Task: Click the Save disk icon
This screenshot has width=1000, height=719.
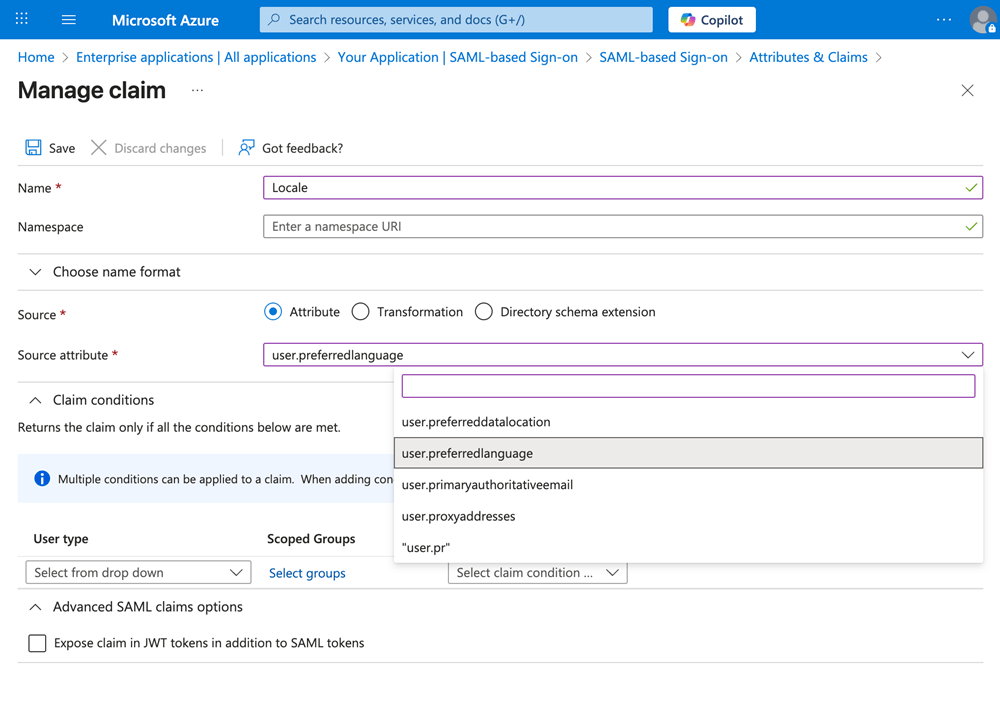Action: (33, 148)
